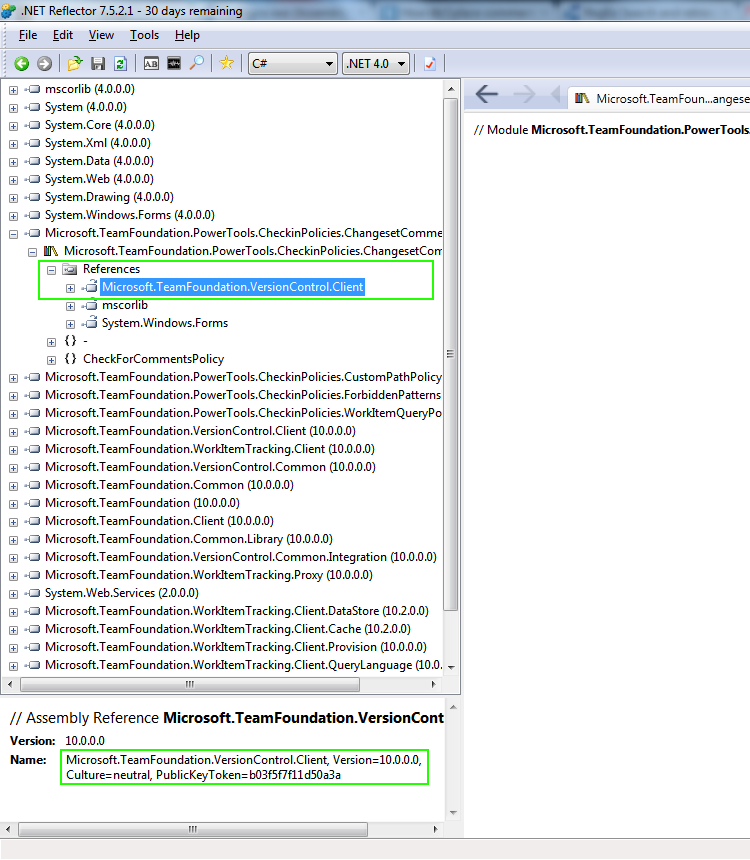Click the tree's vertical scrollbar up arrow
750x860 pixels.
pos(451,89)
